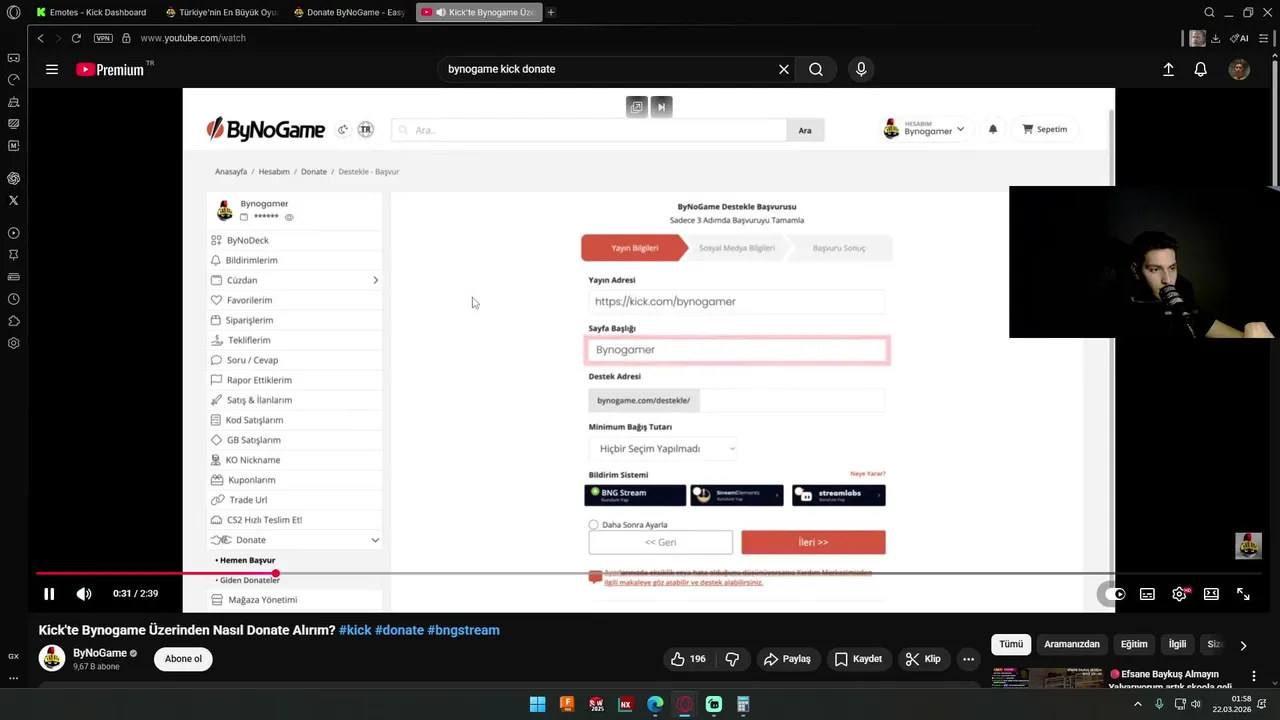This screenshot has height=720, width=1280.
Task: Create a clip with Klip button
Action: [x=923, y=659]
